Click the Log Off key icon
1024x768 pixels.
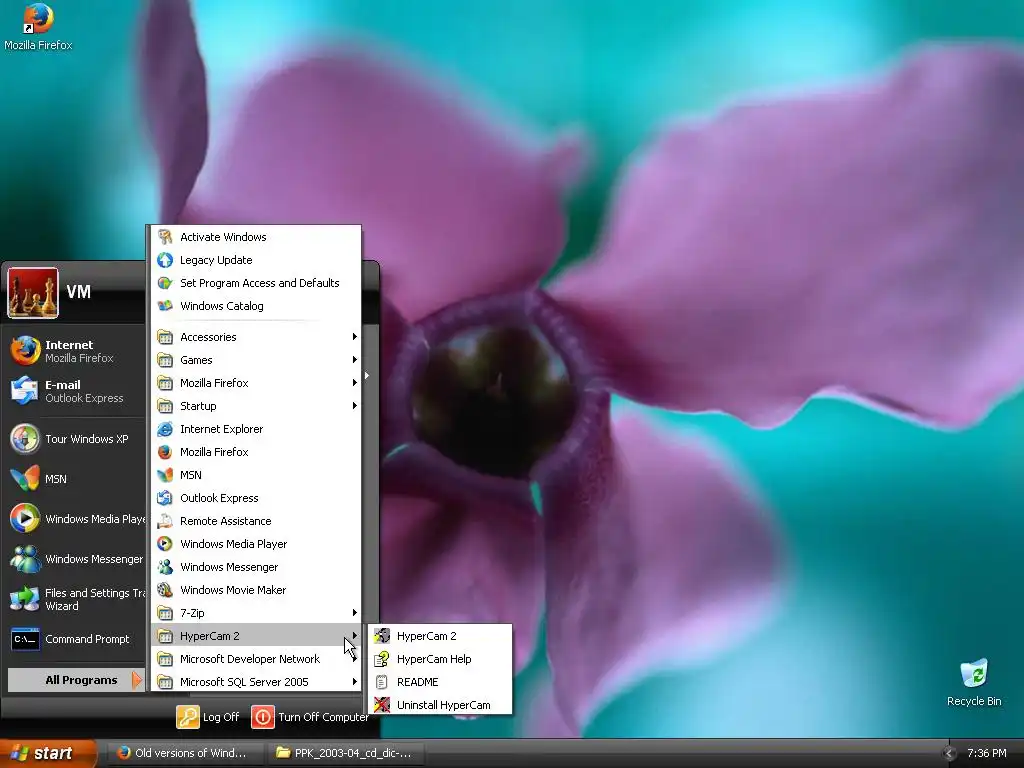187,717
